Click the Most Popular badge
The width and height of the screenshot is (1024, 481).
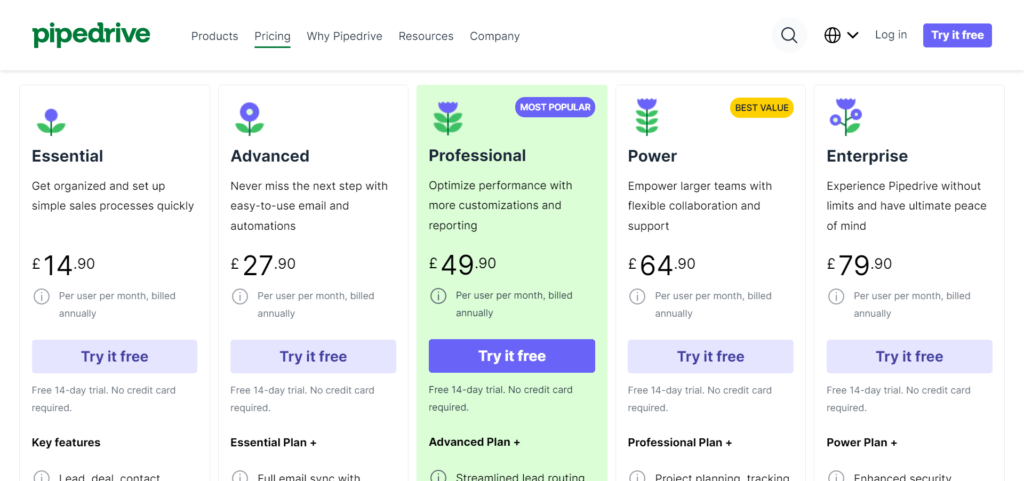tap(555, 107)
